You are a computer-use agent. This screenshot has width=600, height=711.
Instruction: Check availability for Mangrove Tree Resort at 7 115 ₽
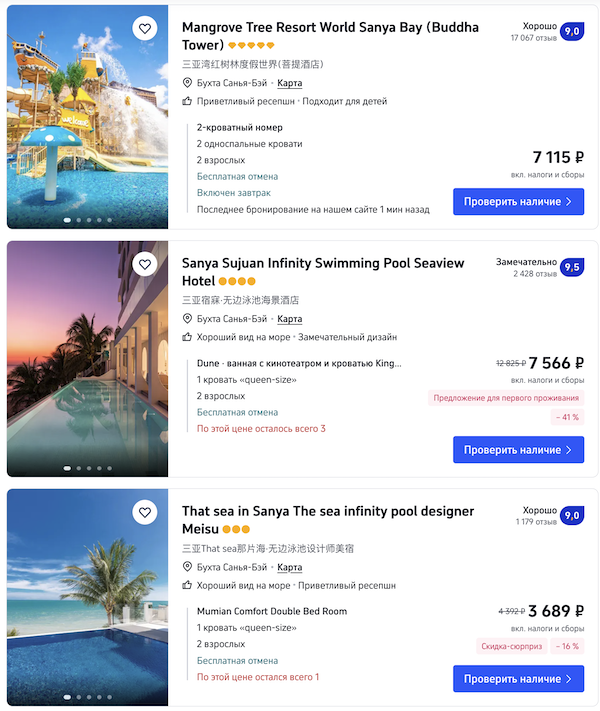(x=518, y=202)
